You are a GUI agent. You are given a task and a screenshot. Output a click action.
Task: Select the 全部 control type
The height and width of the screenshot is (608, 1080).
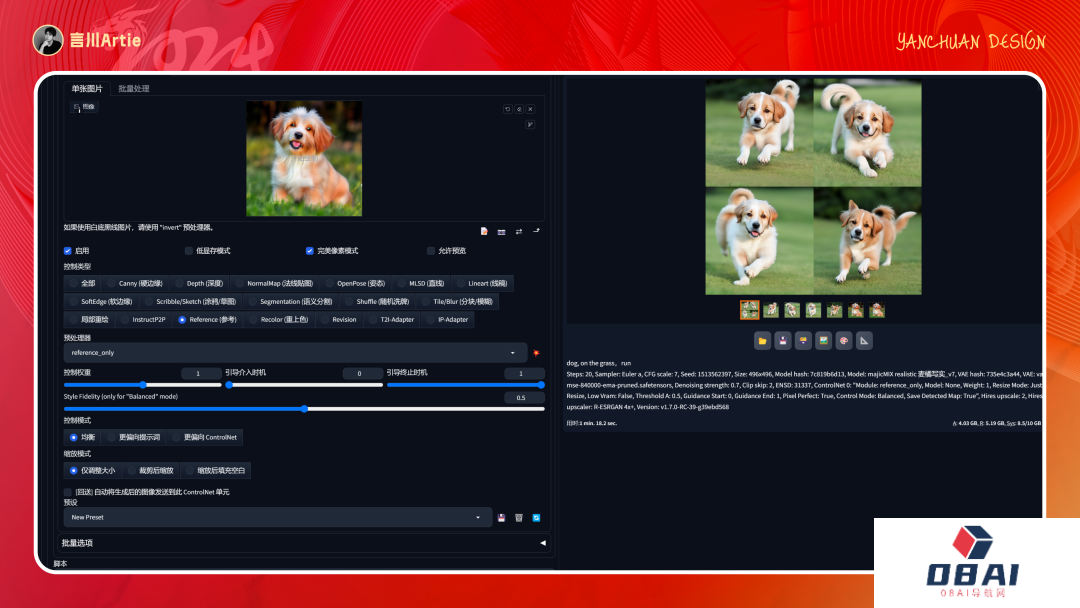tap(82, 283)
